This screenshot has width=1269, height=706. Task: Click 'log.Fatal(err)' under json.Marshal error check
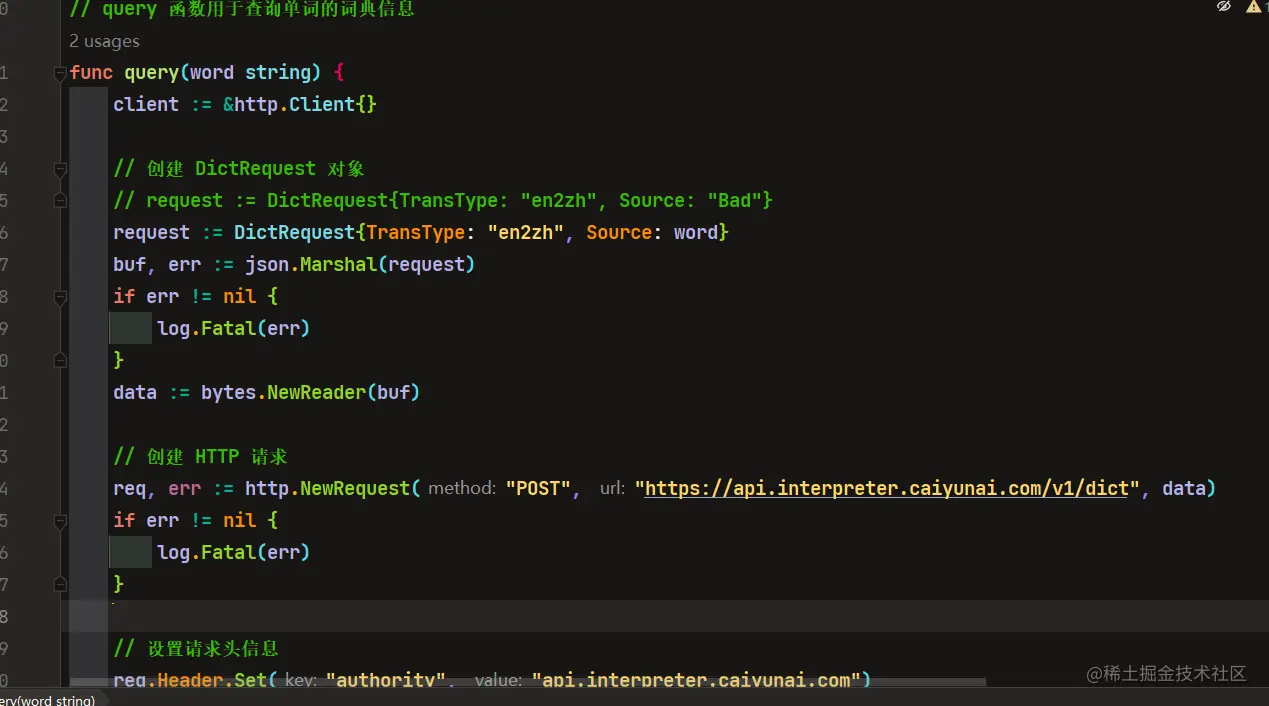pyautogui.click(x=233, y=328)
